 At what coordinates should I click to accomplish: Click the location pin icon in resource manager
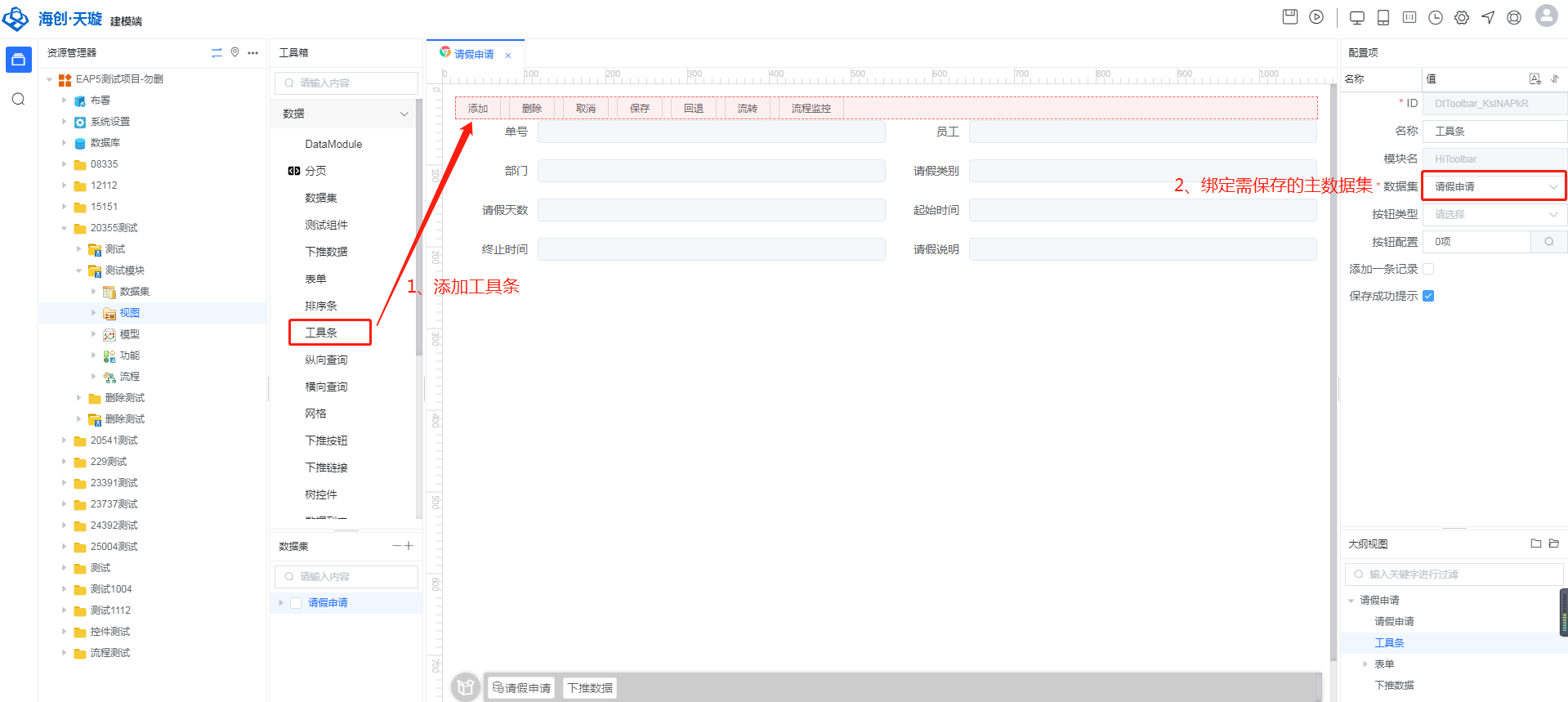(235, 52)
